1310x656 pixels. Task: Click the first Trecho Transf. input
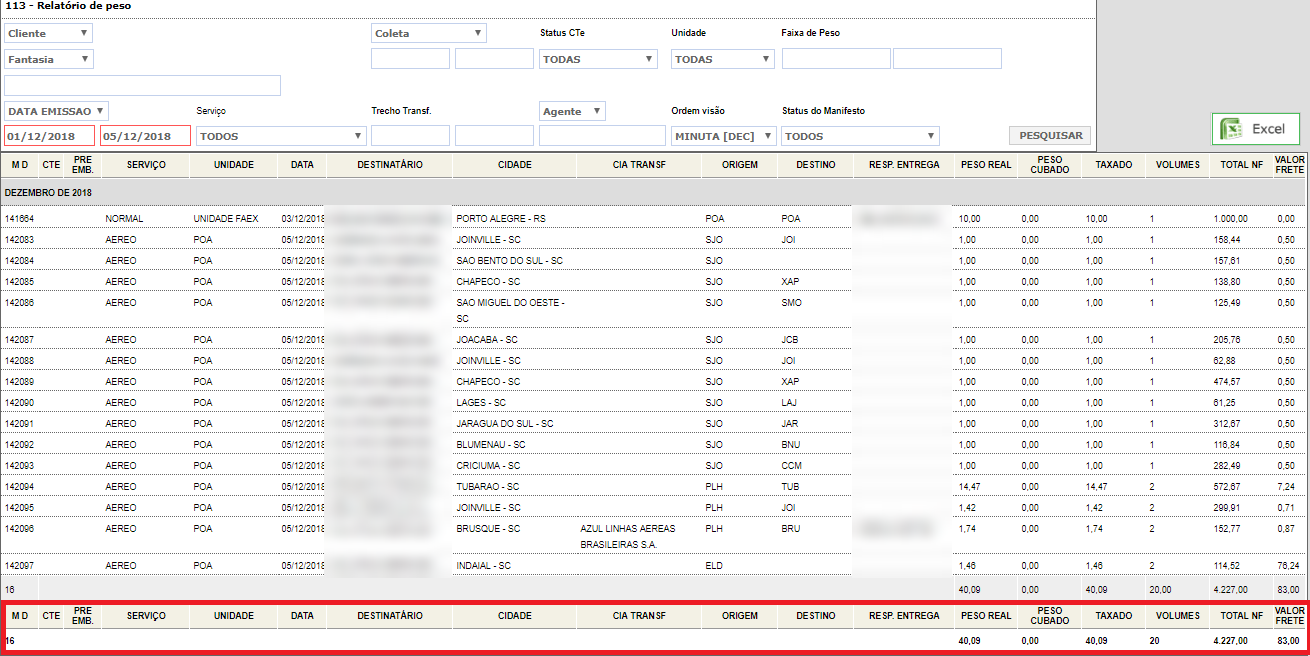click(x=410, y=136)
